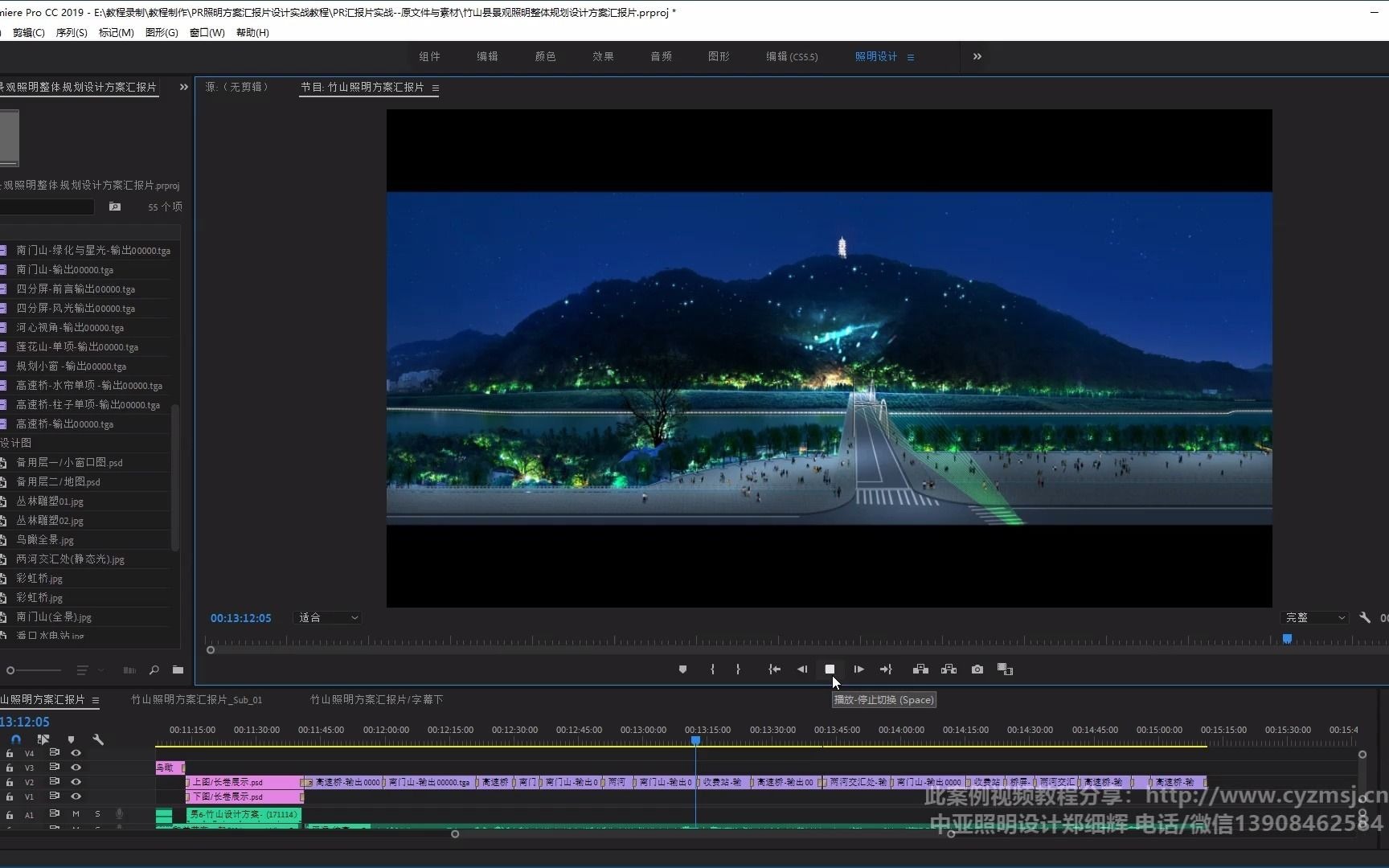Open the 标记(M) menu
The image size is (1389, 868).
[116, 32]
